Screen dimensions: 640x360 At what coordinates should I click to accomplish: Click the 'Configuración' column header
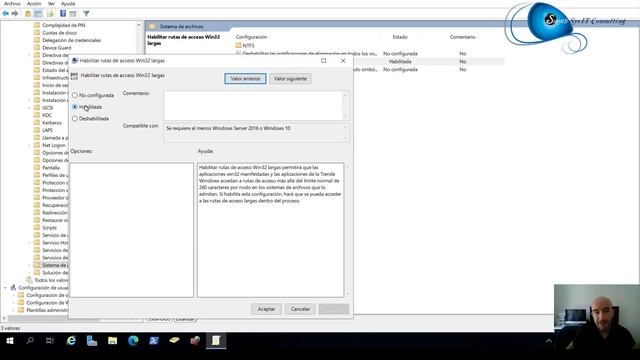point(251,37)
